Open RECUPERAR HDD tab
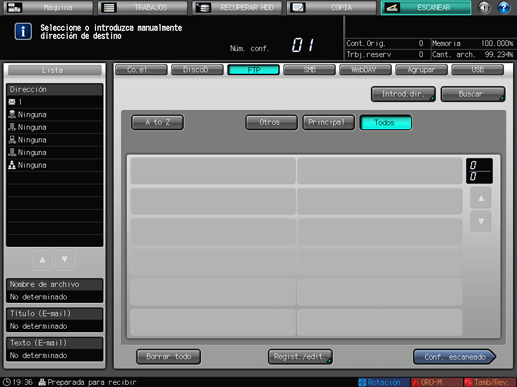The image size is (517, 387). (237, 7)
